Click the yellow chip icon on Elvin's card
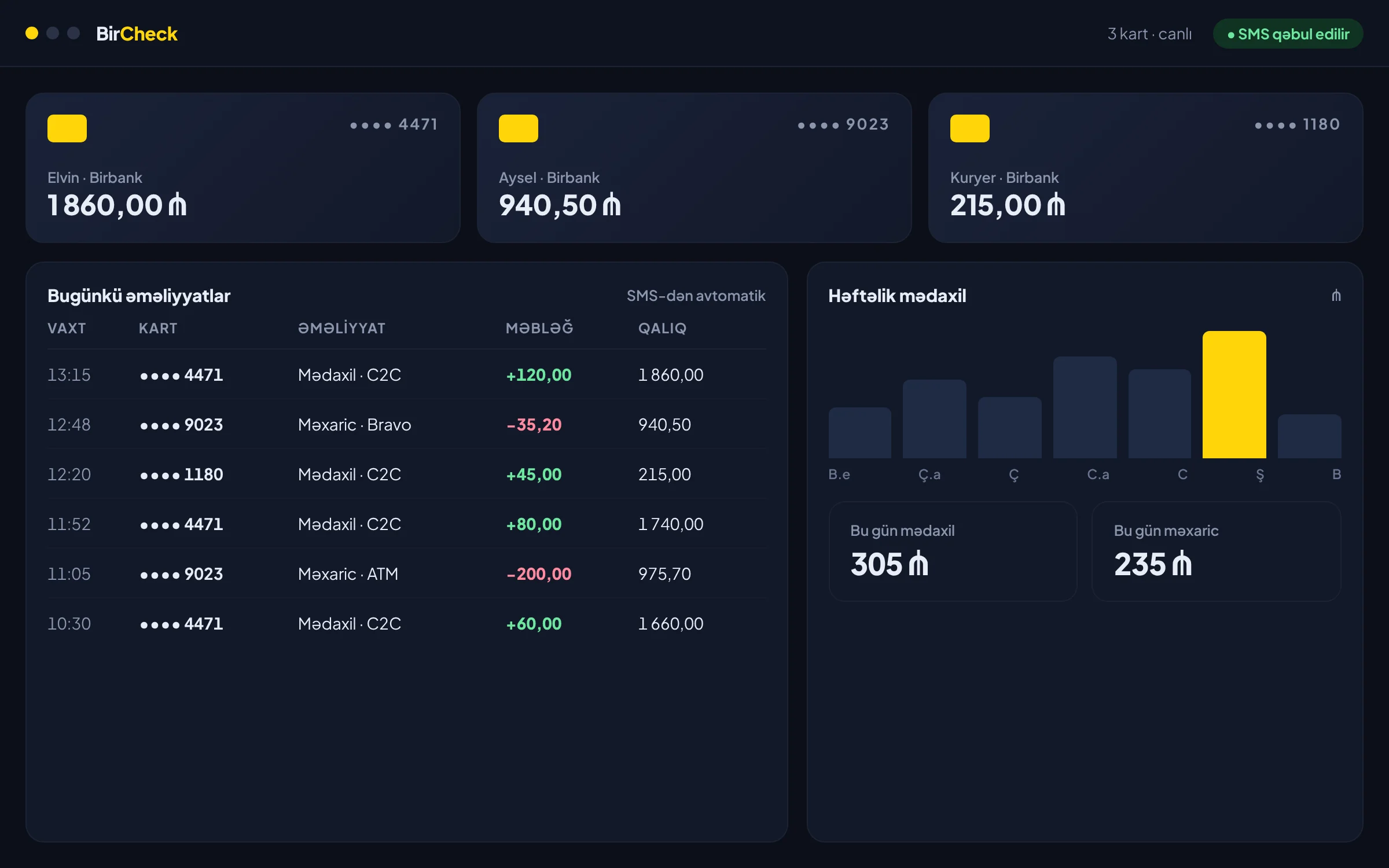1389x868 pixels. [67, 128]
